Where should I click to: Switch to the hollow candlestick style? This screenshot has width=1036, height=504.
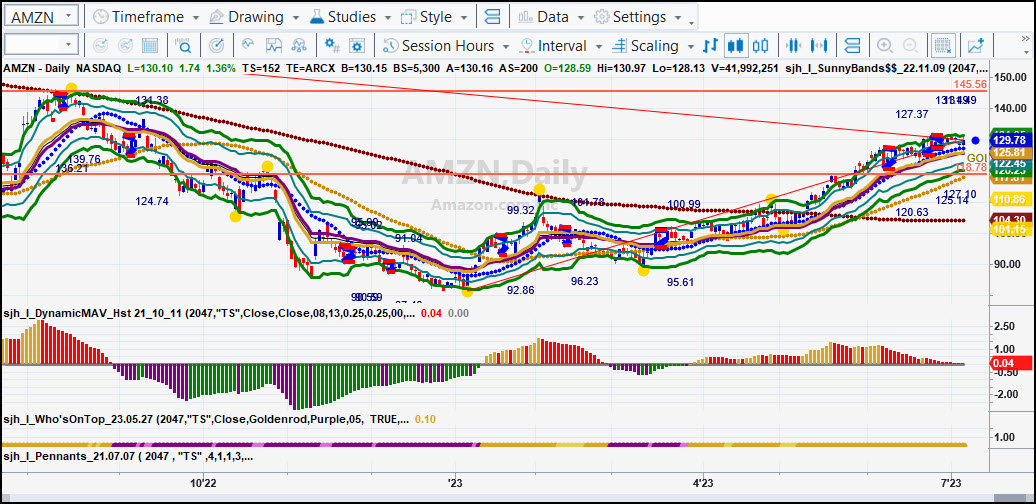click(x=760, y=46)
